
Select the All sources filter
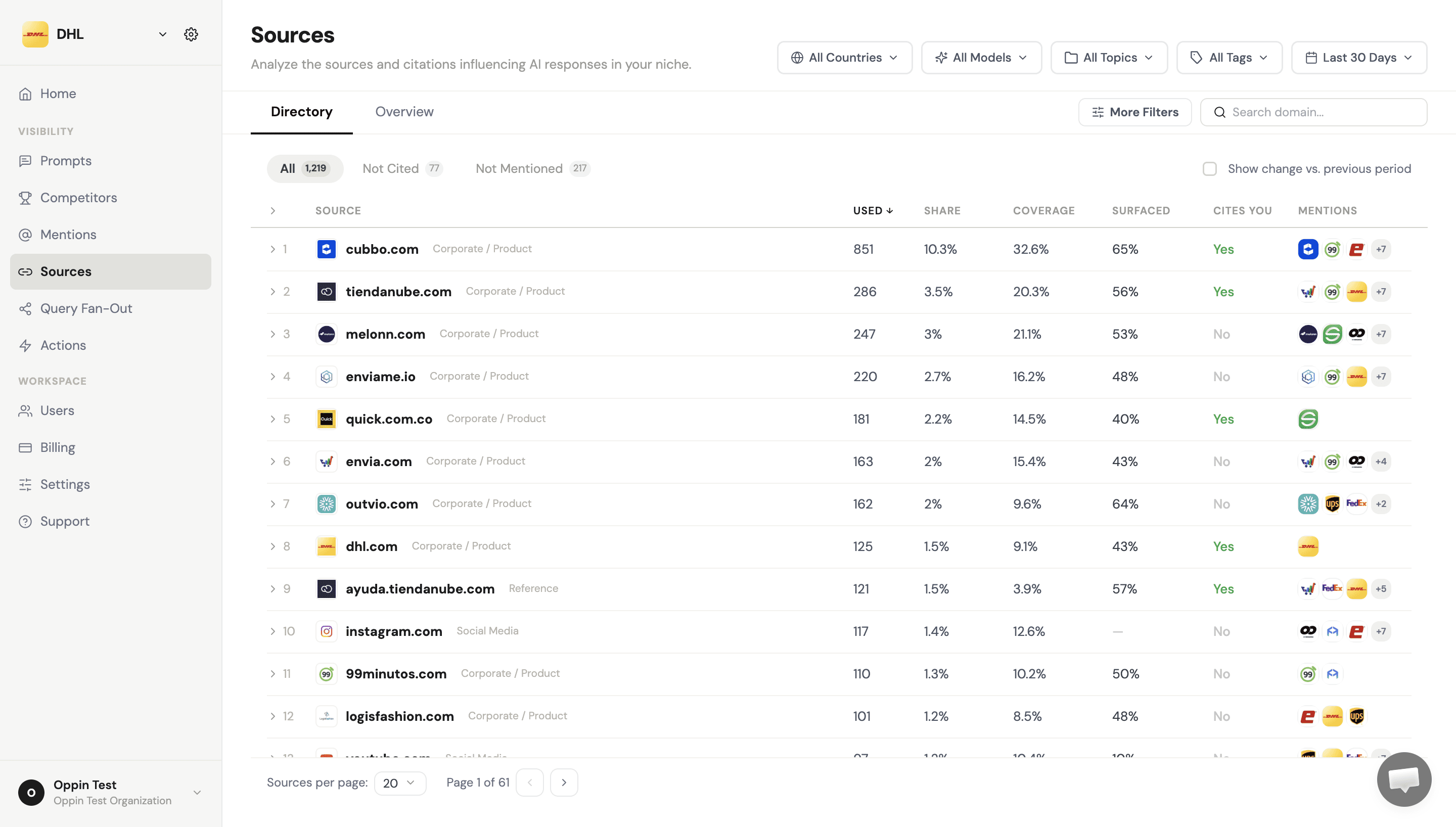305,169
